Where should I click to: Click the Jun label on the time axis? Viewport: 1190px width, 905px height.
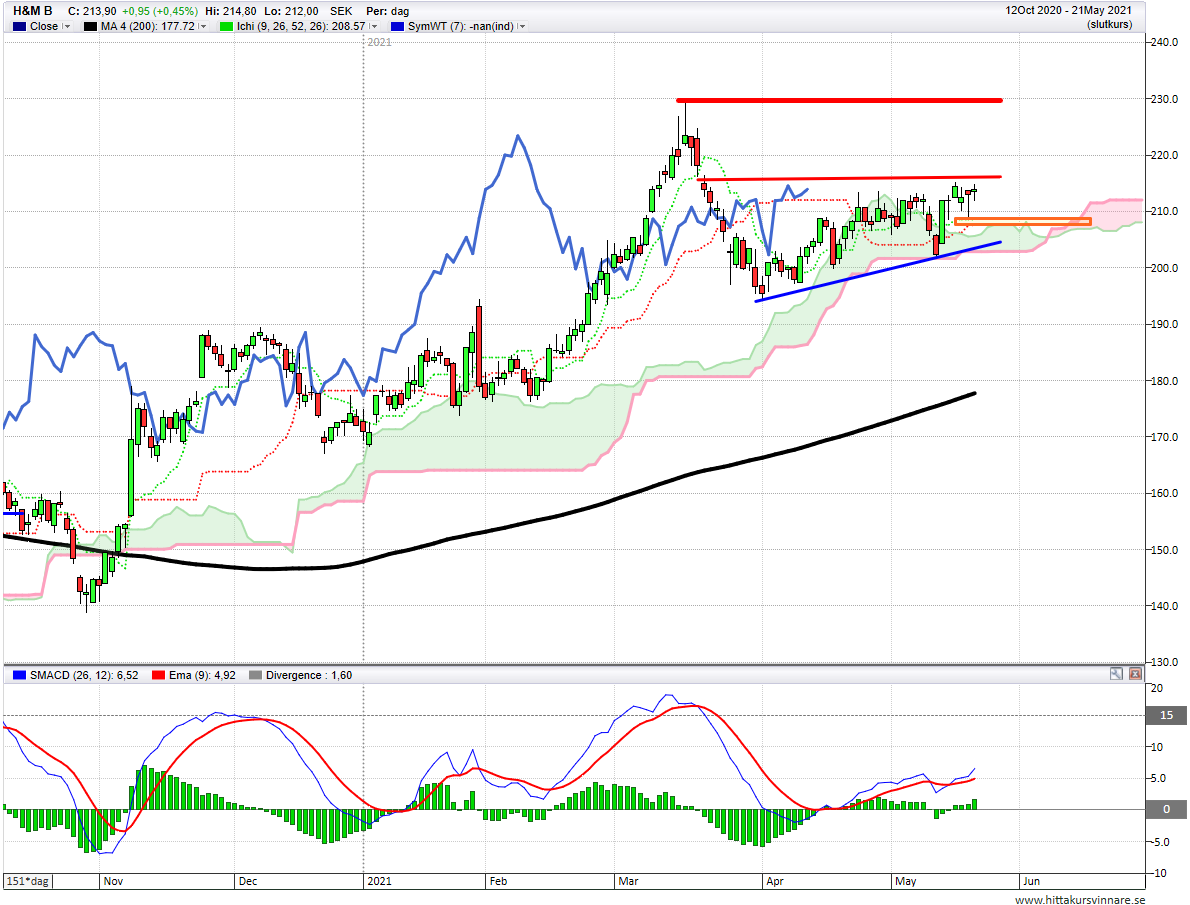pos(1031,881)
